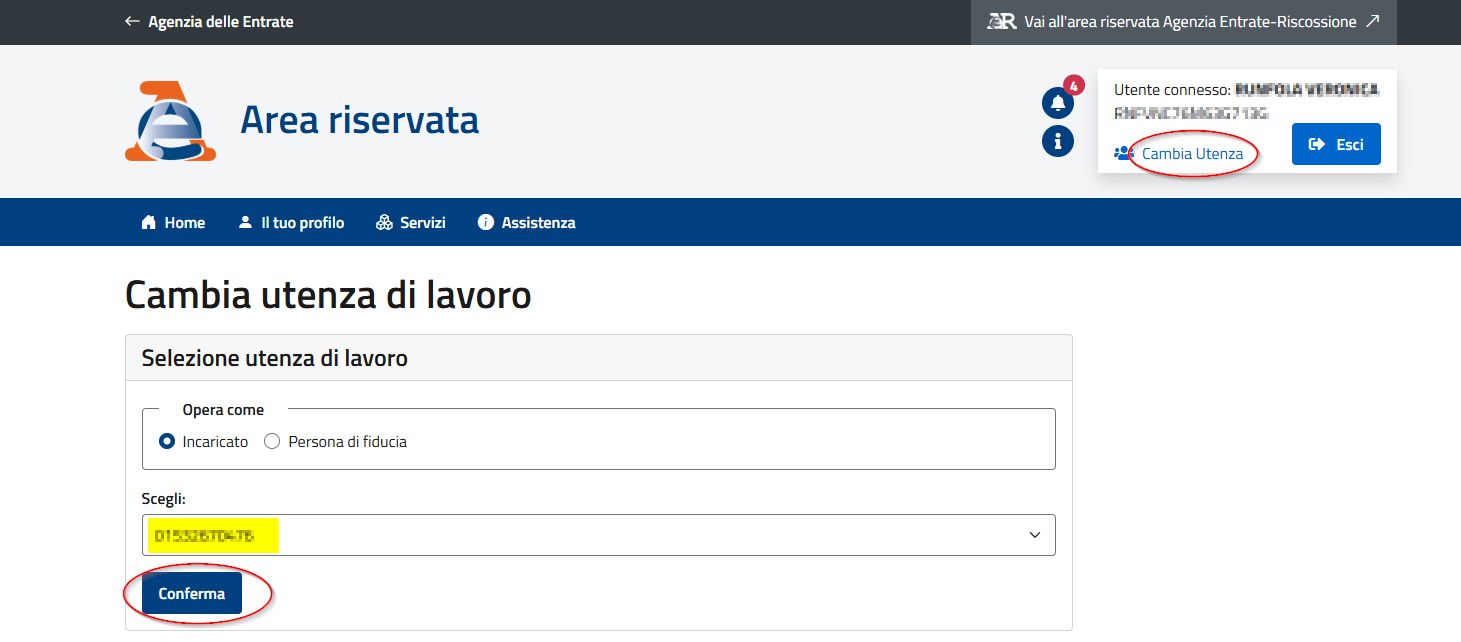
Task: Click the house icon in navigation bar
Action: (x=149, y=222)
